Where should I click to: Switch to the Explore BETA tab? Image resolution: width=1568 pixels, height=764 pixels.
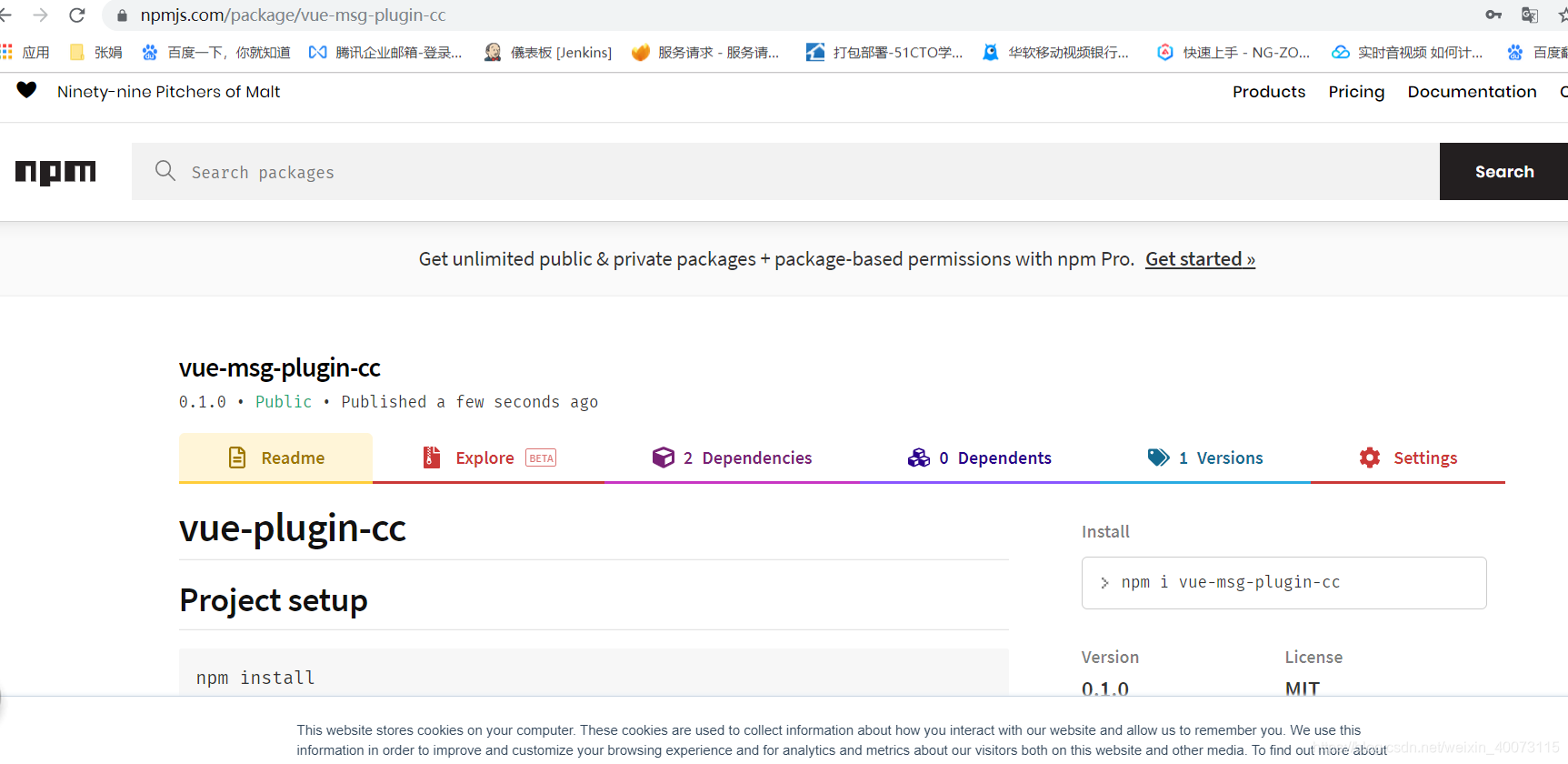tap(488, 457)
